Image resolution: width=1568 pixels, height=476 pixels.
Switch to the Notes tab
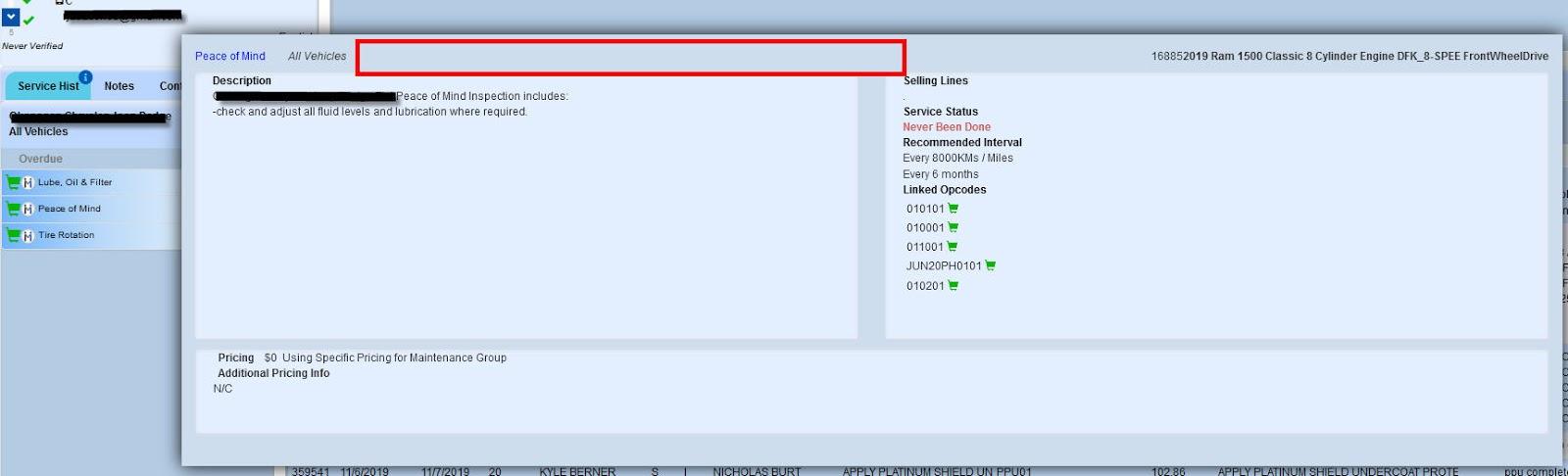[120, 86]
